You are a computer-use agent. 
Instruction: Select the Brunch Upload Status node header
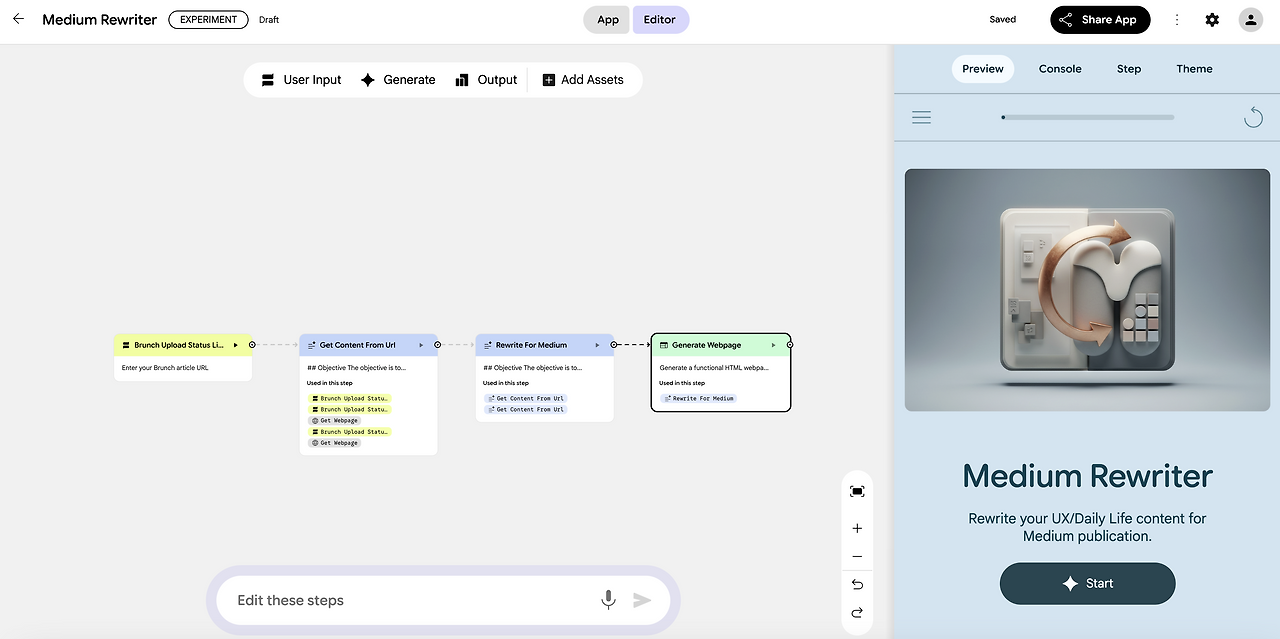tap(183, 345)
